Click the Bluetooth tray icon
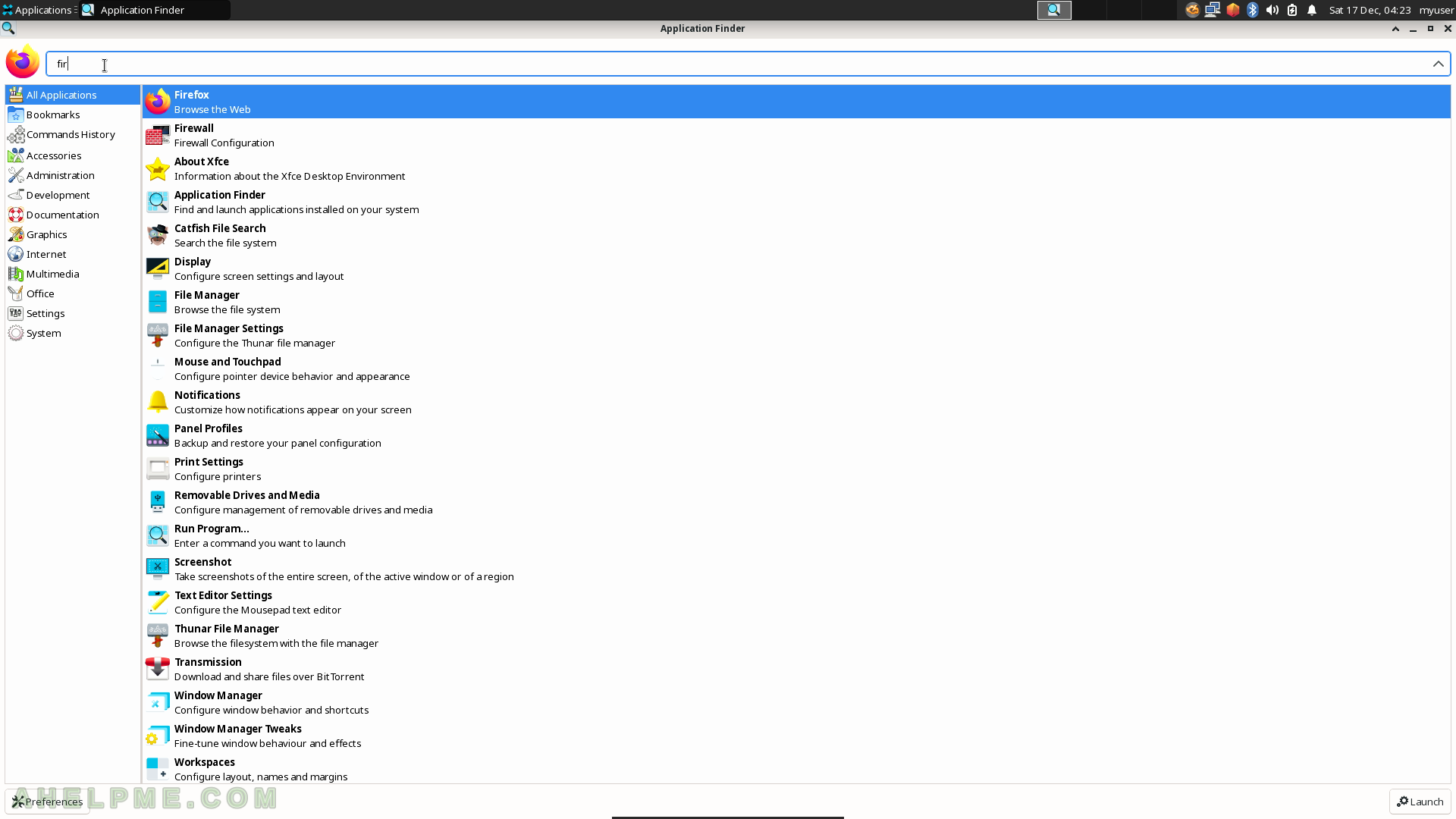1456x819 pixels. (x=1253, y=10)
